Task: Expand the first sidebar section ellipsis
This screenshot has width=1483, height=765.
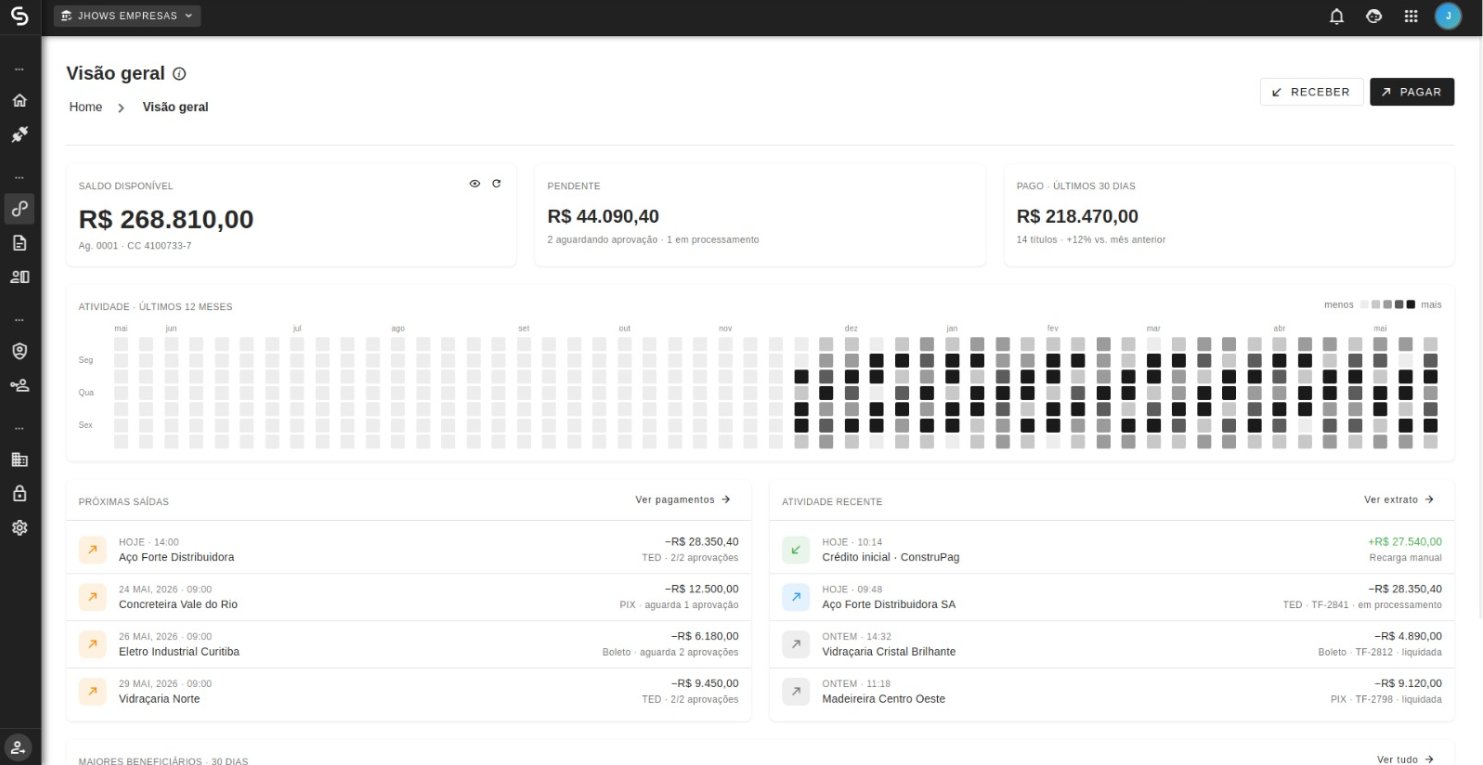Action: click(19, 70)
